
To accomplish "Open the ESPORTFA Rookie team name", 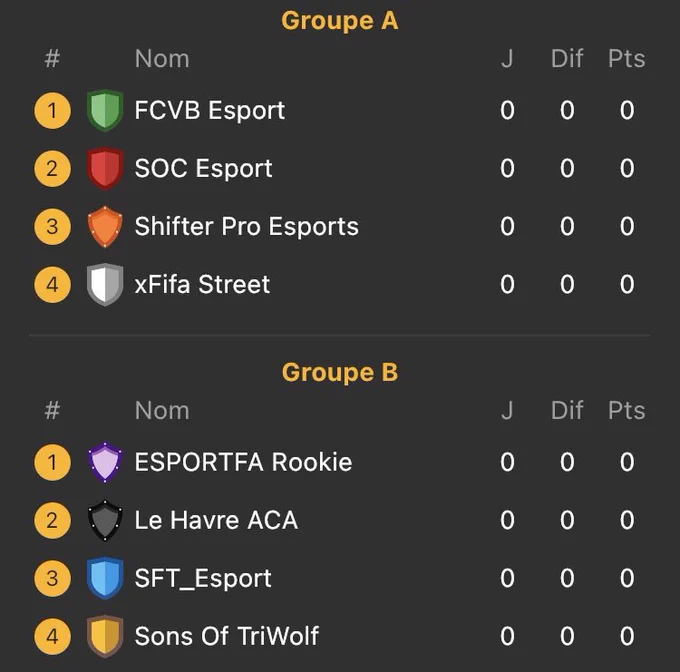I will coord(243,462).
